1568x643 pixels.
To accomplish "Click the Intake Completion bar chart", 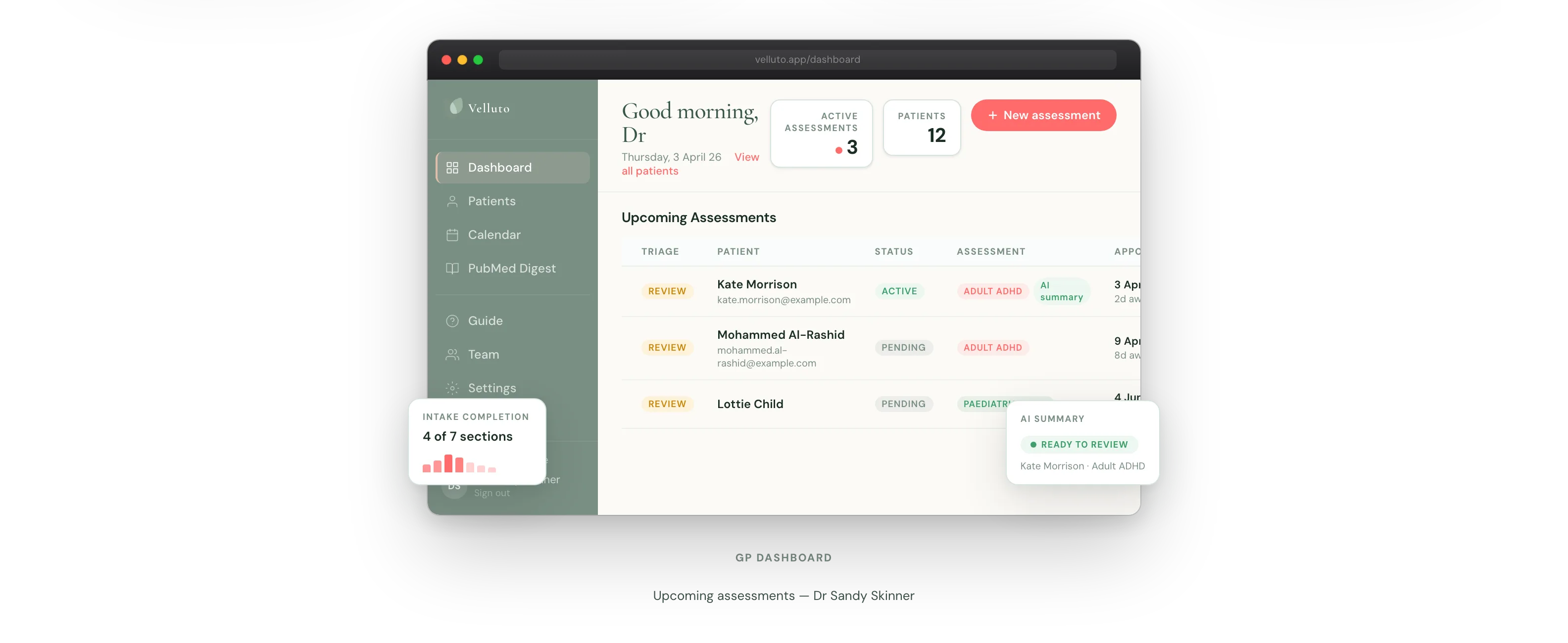I will (x=460, y=463).
